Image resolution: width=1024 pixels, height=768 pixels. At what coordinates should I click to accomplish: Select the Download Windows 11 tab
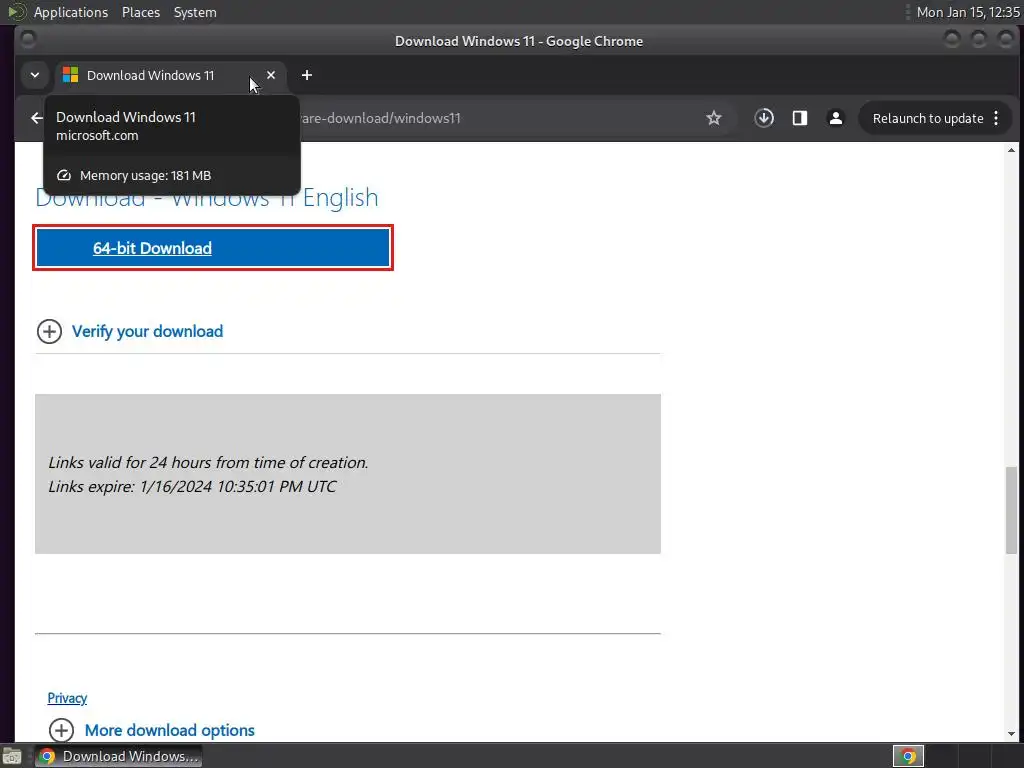pyautogui.click(x=170, y=75)
